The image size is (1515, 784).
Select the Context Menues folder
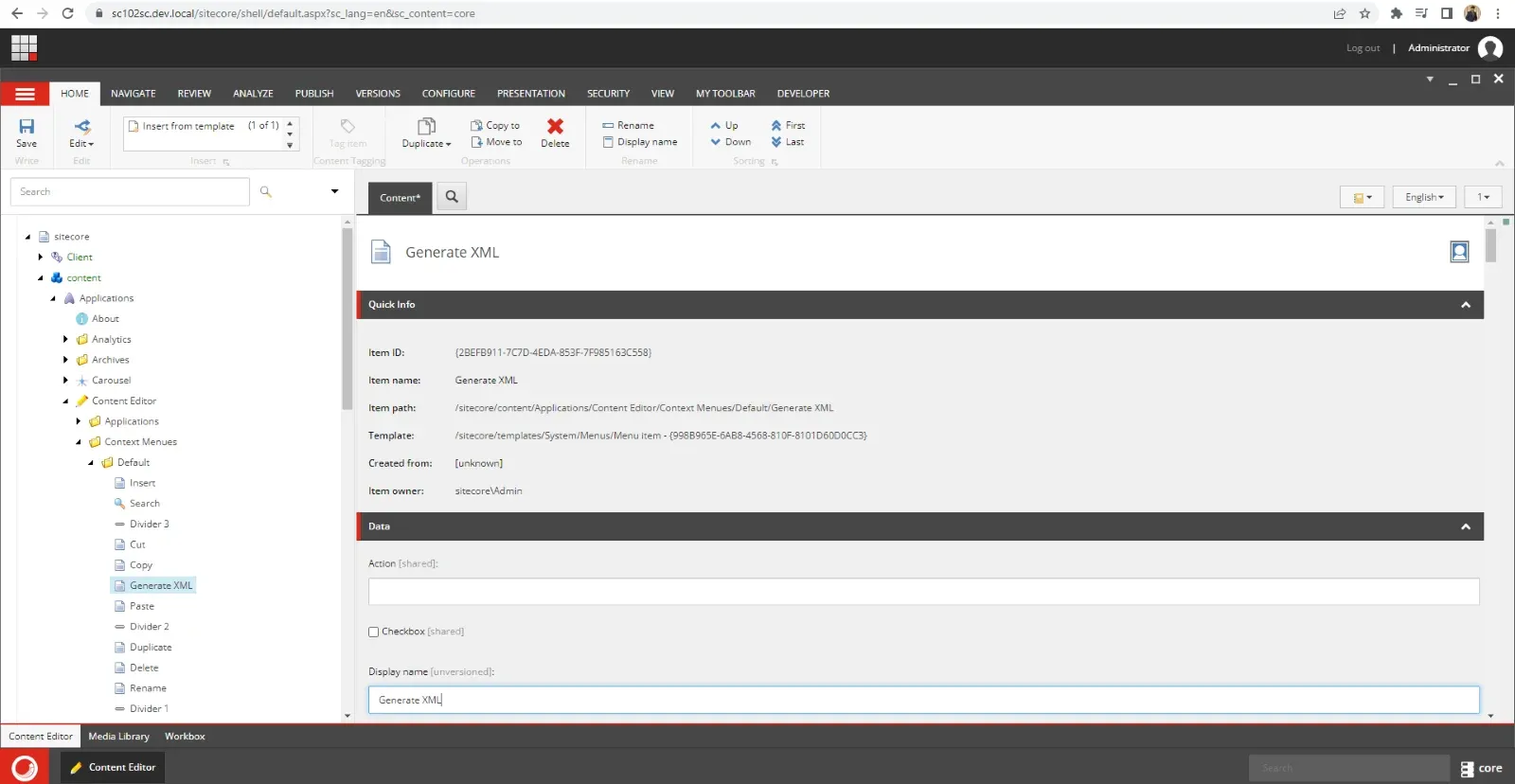140,442
